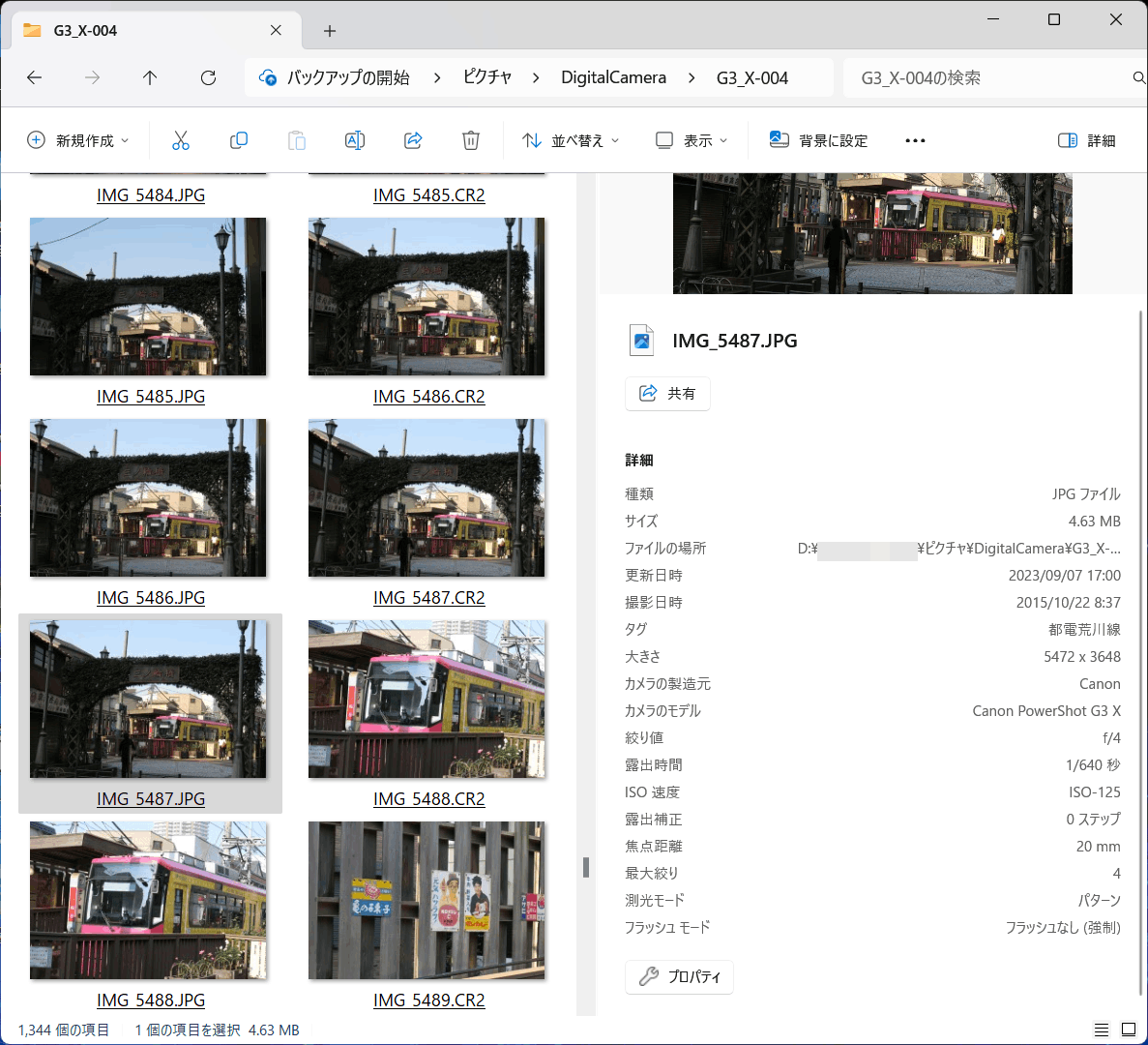This screenshot has height=1045, width=1148.
Task: Click the details pane vertical scrollbar
Action: (x=1140, y=652)
